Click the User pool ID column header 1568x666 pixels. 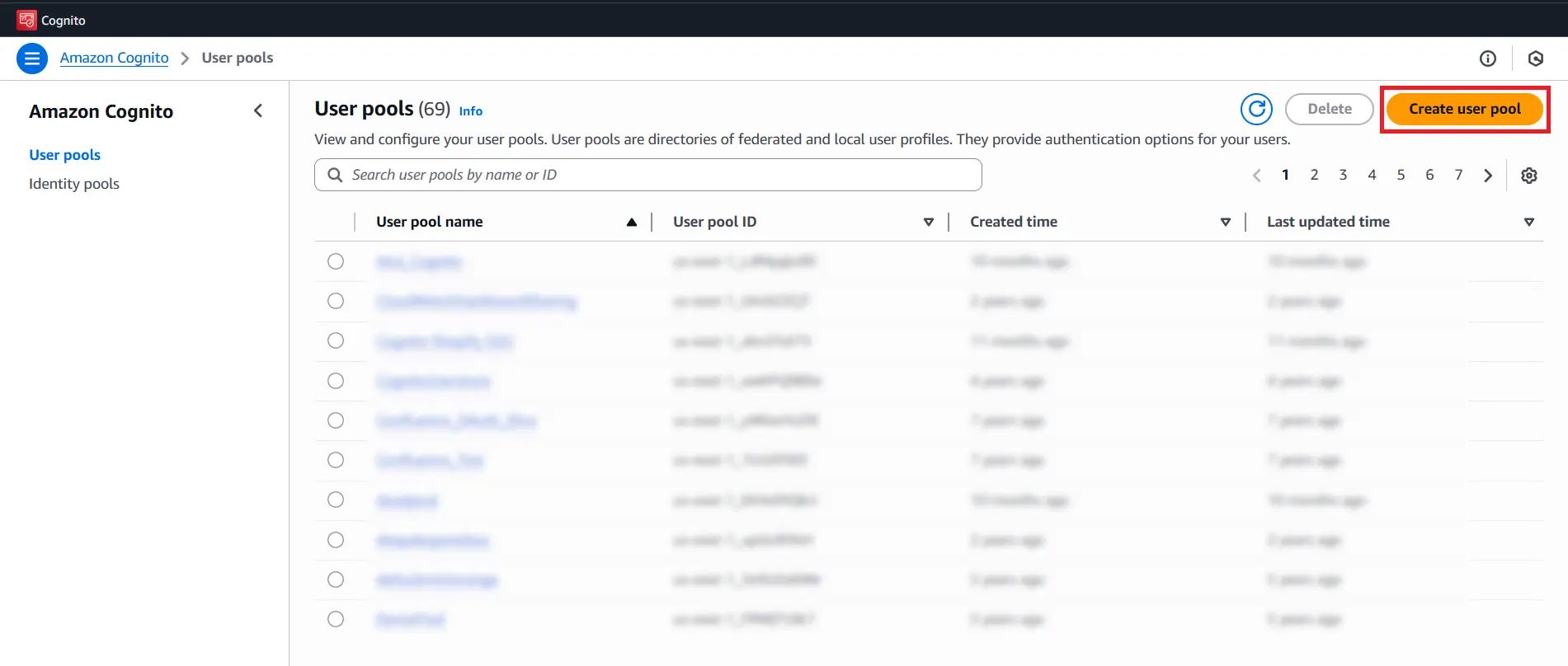pyautogui.click(x=714, y=222)
